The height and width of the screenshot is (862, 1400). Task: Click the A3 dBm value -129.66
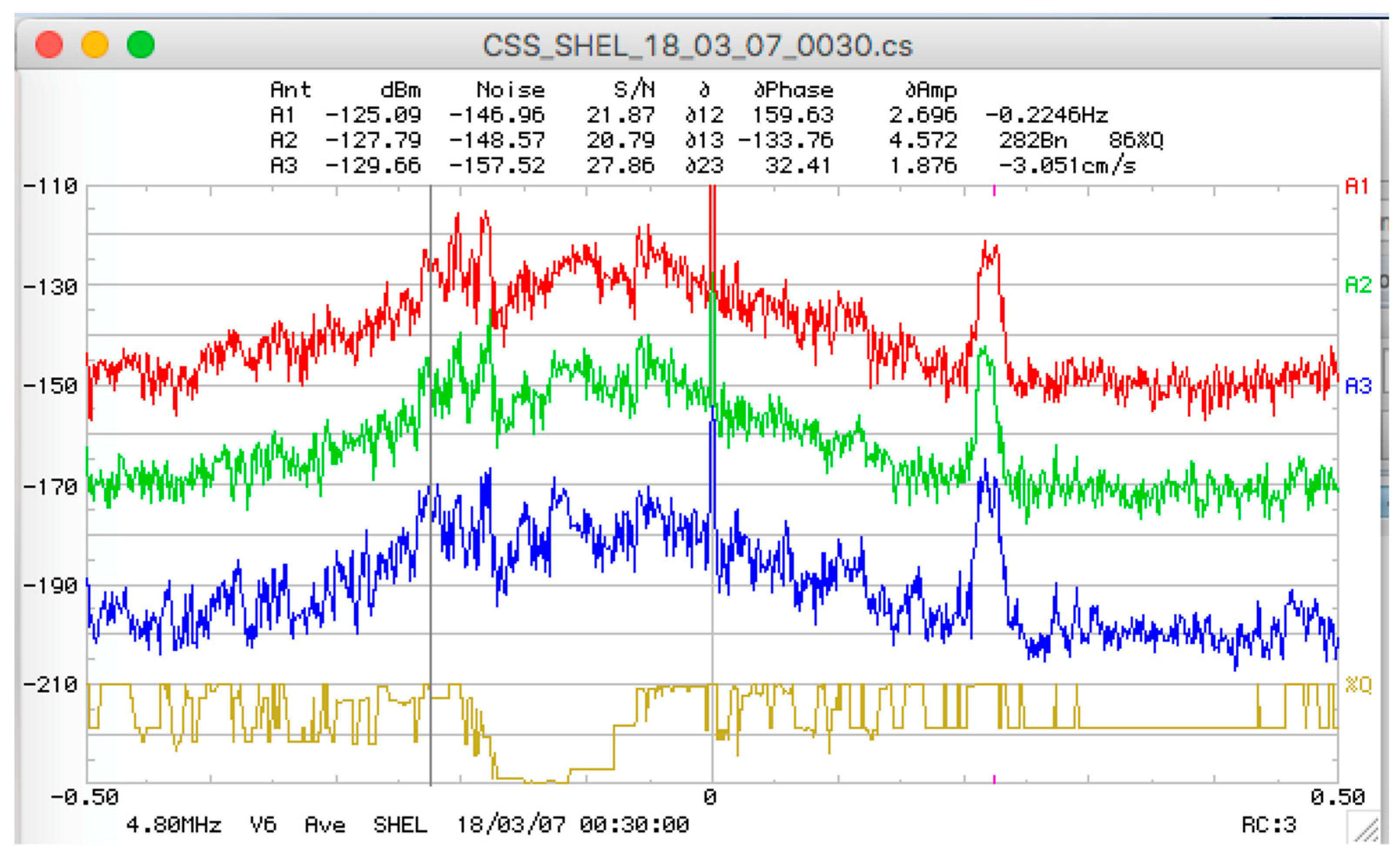click(x=373, y=166)
